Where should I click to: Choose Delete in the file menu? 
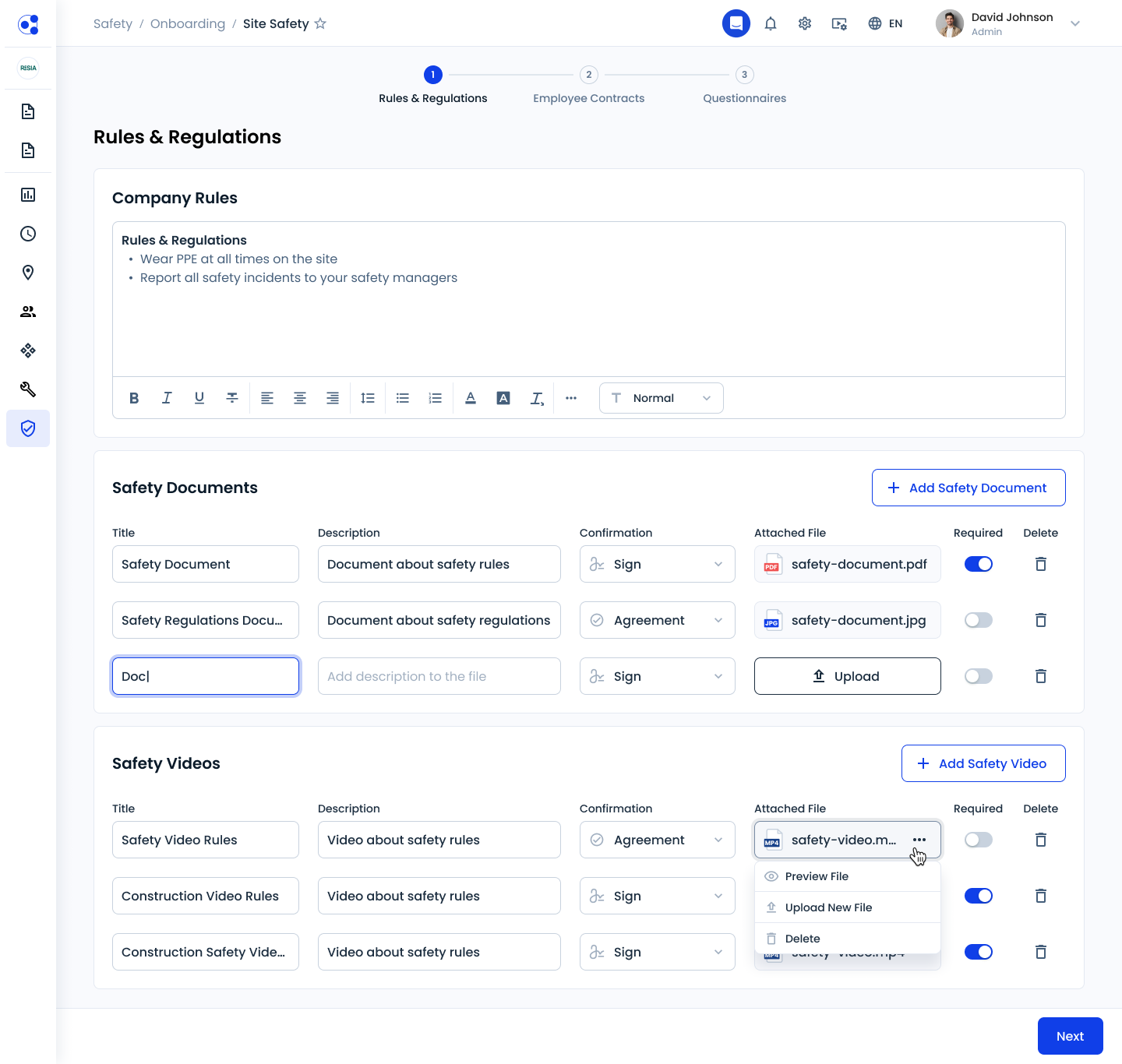[x=848, y=939]
